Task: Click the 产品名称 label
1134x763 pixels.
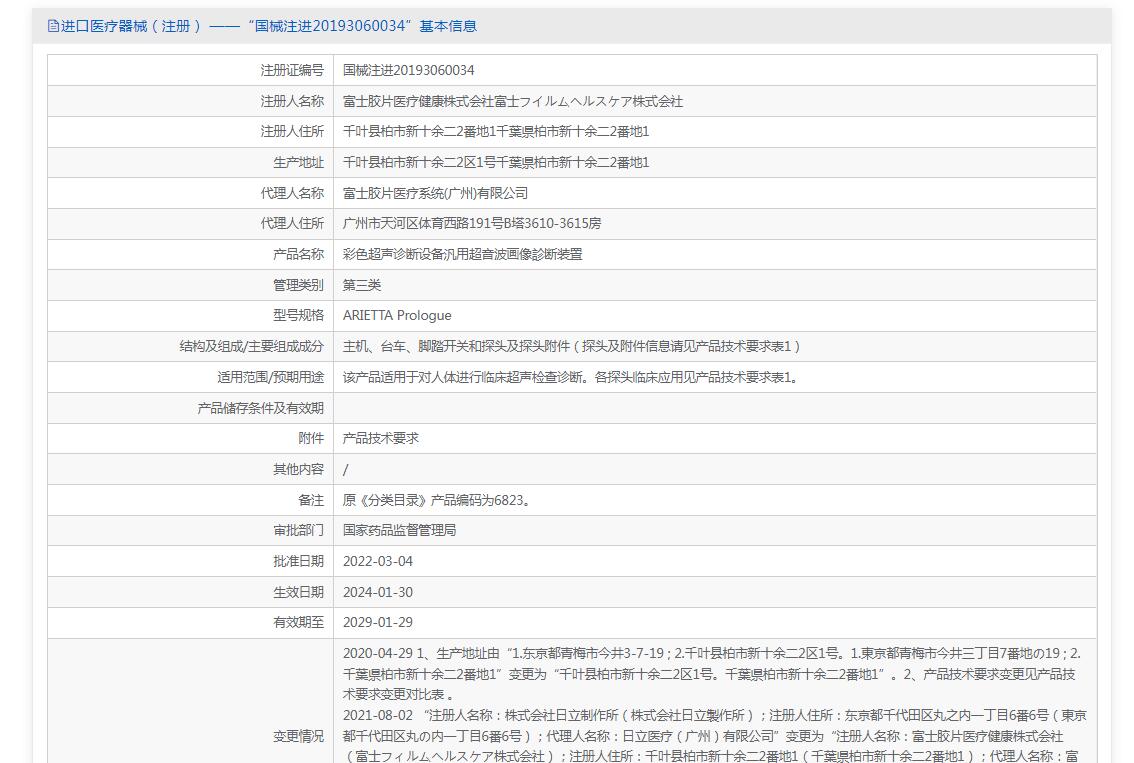Action: pos(299,255)
